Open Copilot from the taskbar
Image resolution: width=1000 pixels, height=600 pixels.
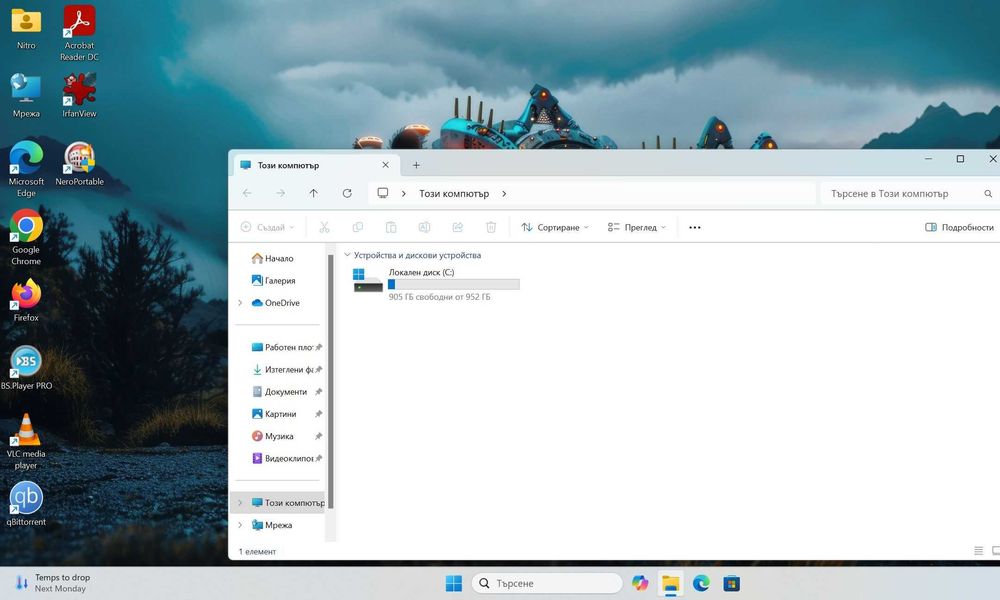(x=640, y=583)
